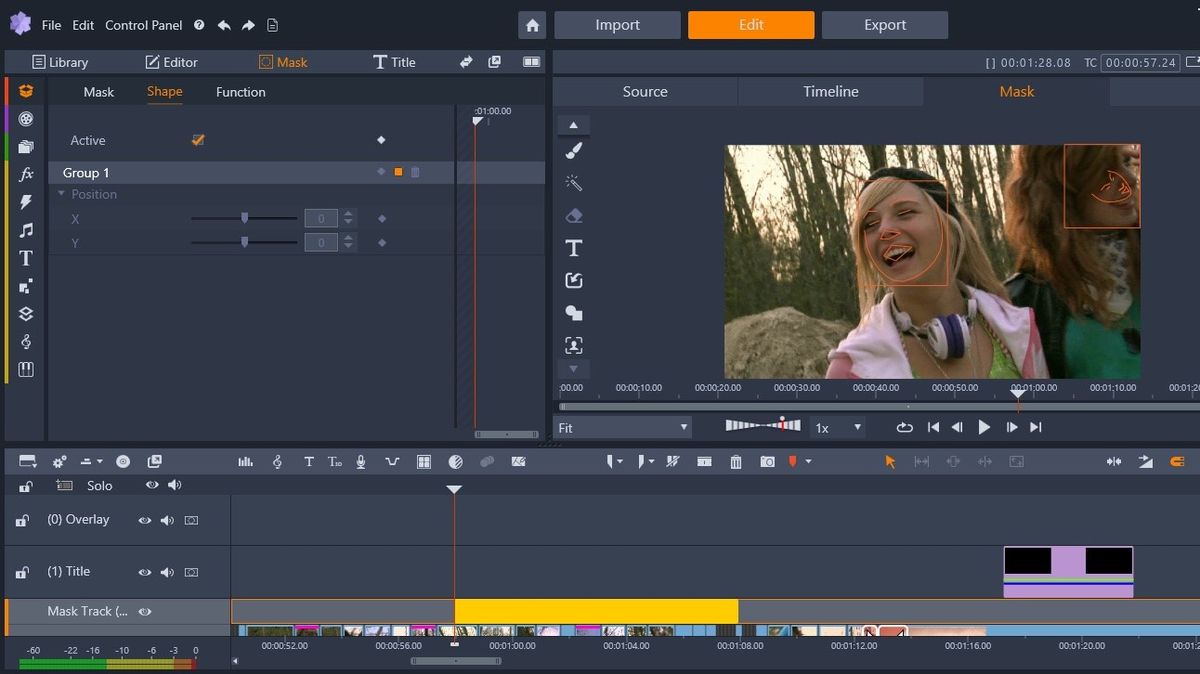Select the text mask tool

[573, 247]
